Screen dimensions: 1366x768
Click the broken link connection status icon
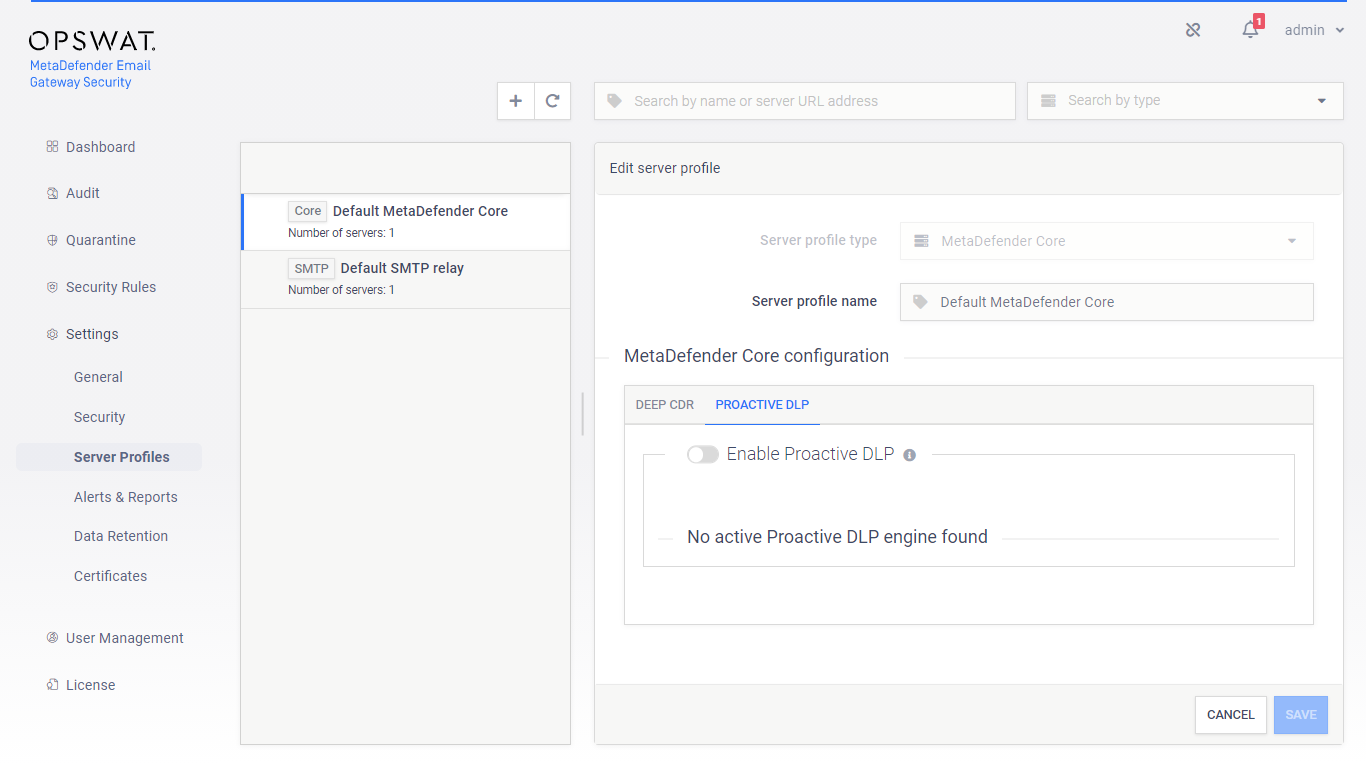point(1193,30)
